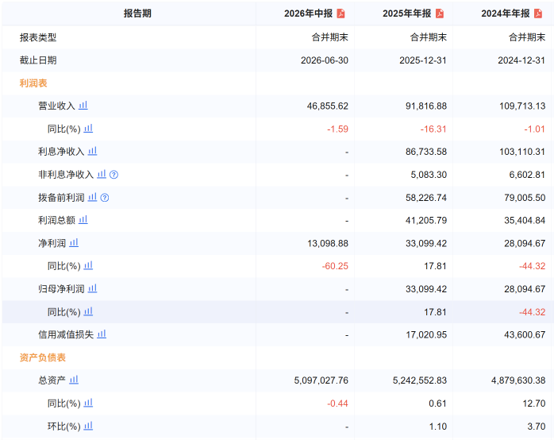Open the 2024年年报 PDF icon
This screenshot has width=554, height=440.
pos(538,13)
